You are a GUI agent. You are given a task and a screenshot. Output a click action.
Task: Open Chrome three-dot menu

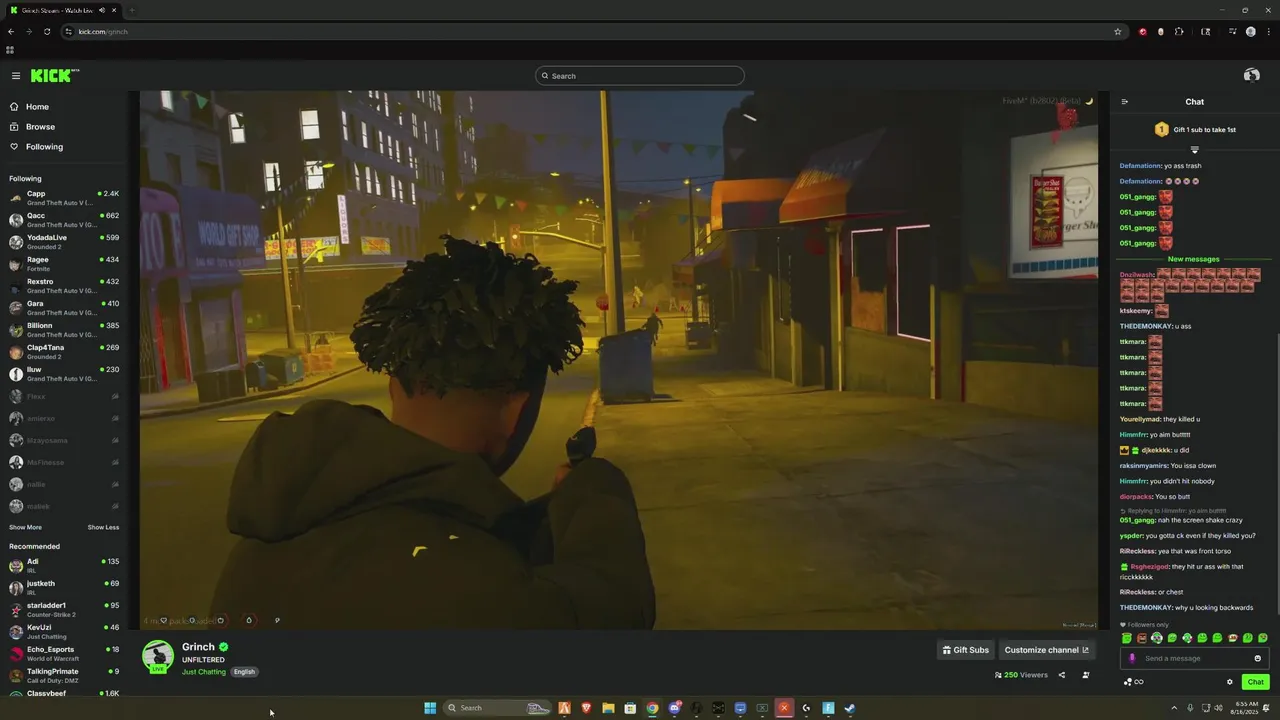[1268, 31]
